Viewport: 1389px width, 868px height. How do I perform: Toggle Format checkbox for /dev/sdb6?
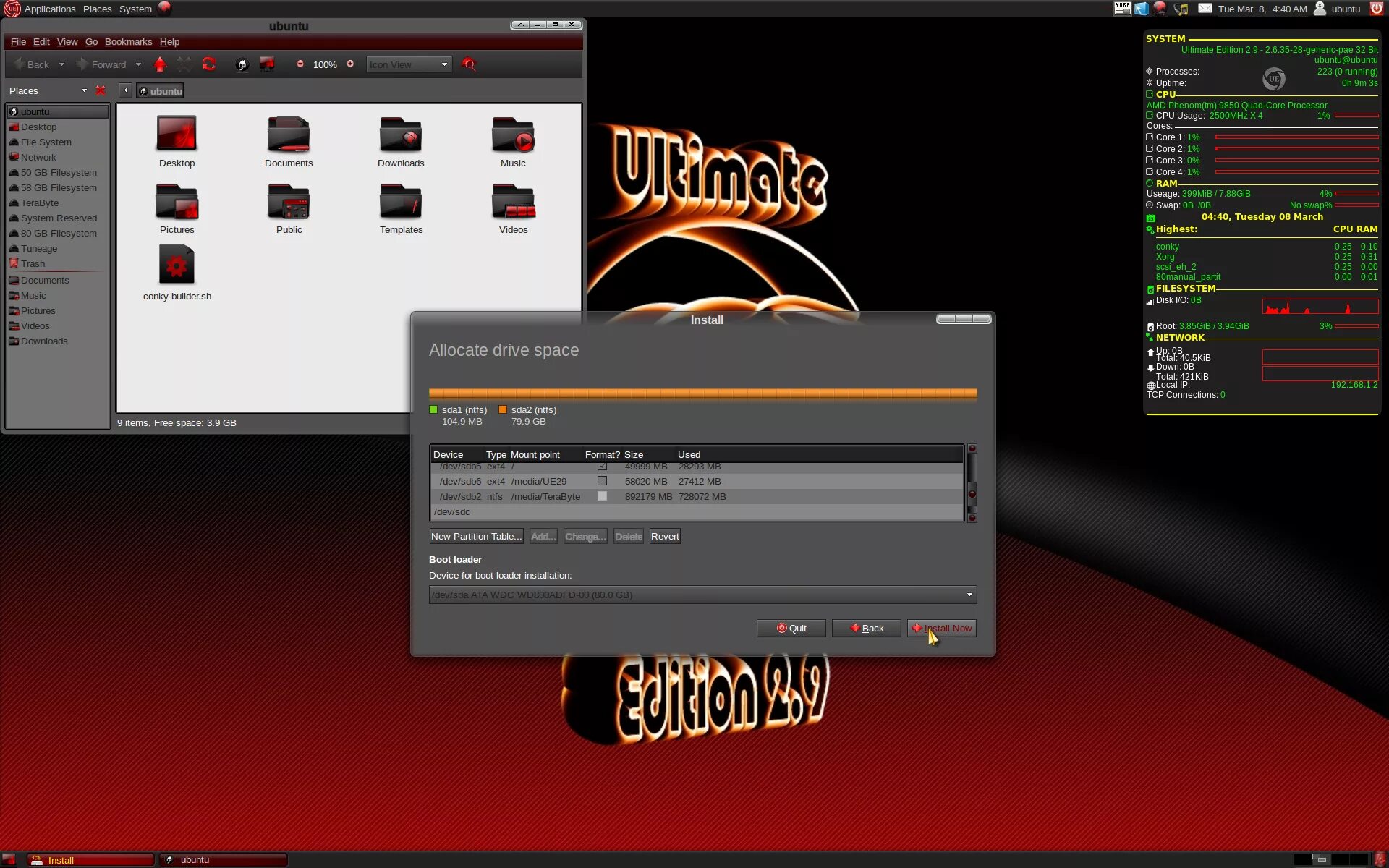tap(602, 481)
